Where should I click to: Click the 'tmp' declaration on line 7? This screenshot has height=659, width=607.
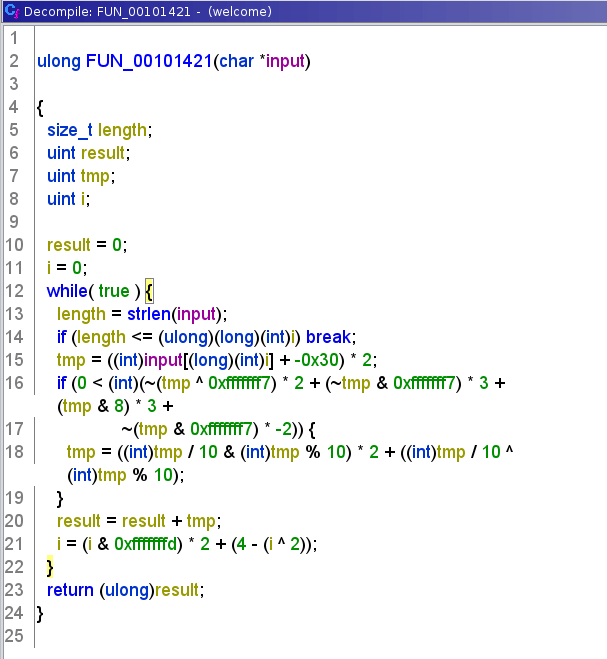coord(96,176)
